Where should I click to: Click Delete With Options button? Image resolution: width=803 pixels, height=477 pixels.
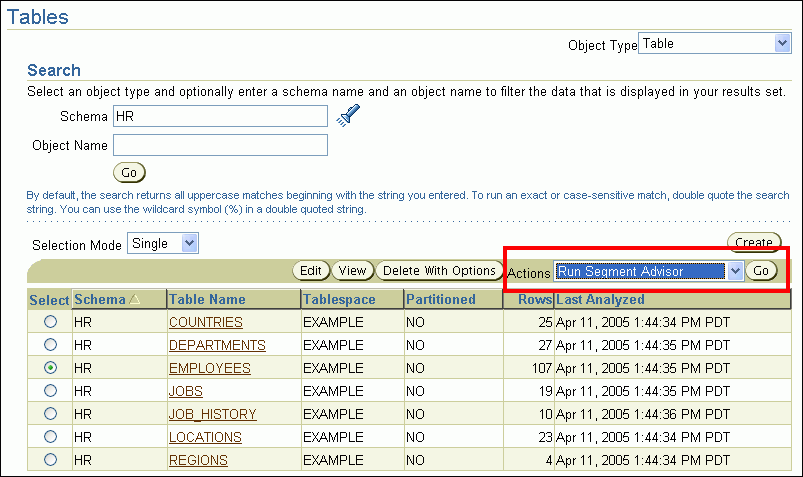click(x=439, y=270)
